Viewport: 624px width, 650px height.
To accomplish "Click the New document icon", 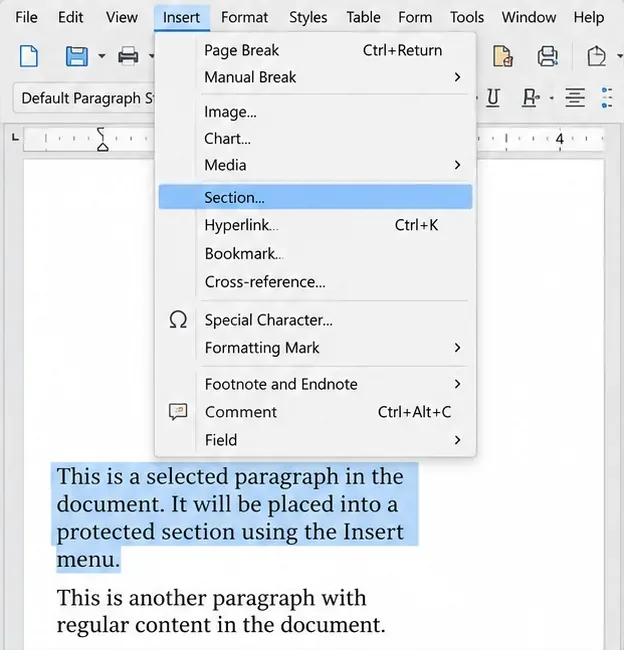I will (x=29, y=56).
